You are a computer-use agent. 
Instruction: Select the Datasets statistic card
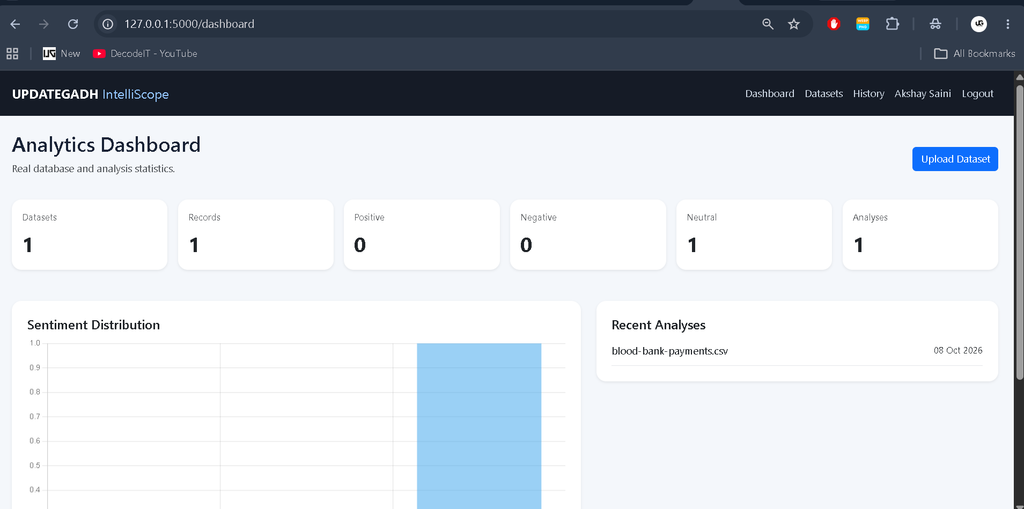coord(89,235)
